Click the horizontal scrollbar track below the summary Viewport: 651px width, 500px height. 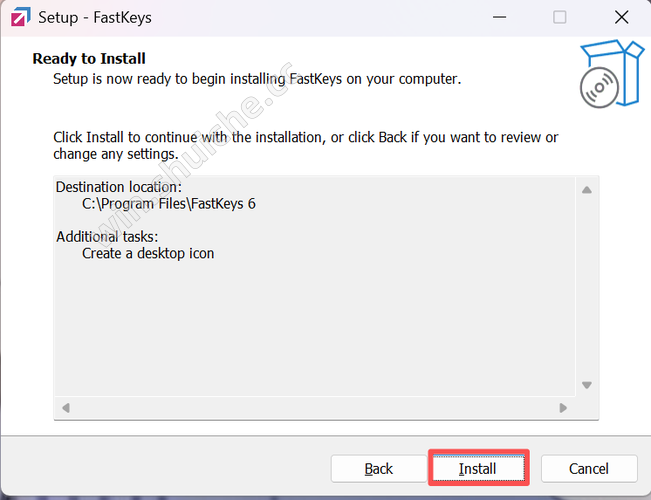314,408
